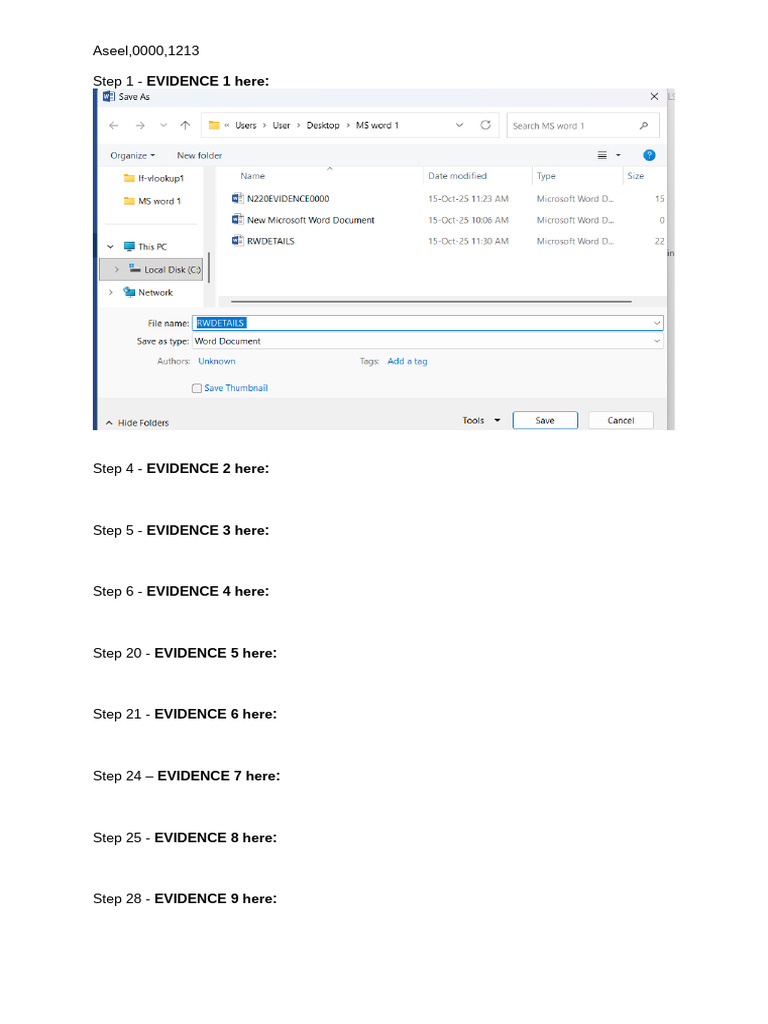Image resolution: width=768 pixels, height=1024 pixels.
Task: Click the 15-Oct-25 11:23 AM date cell
Action: point(468,199)
